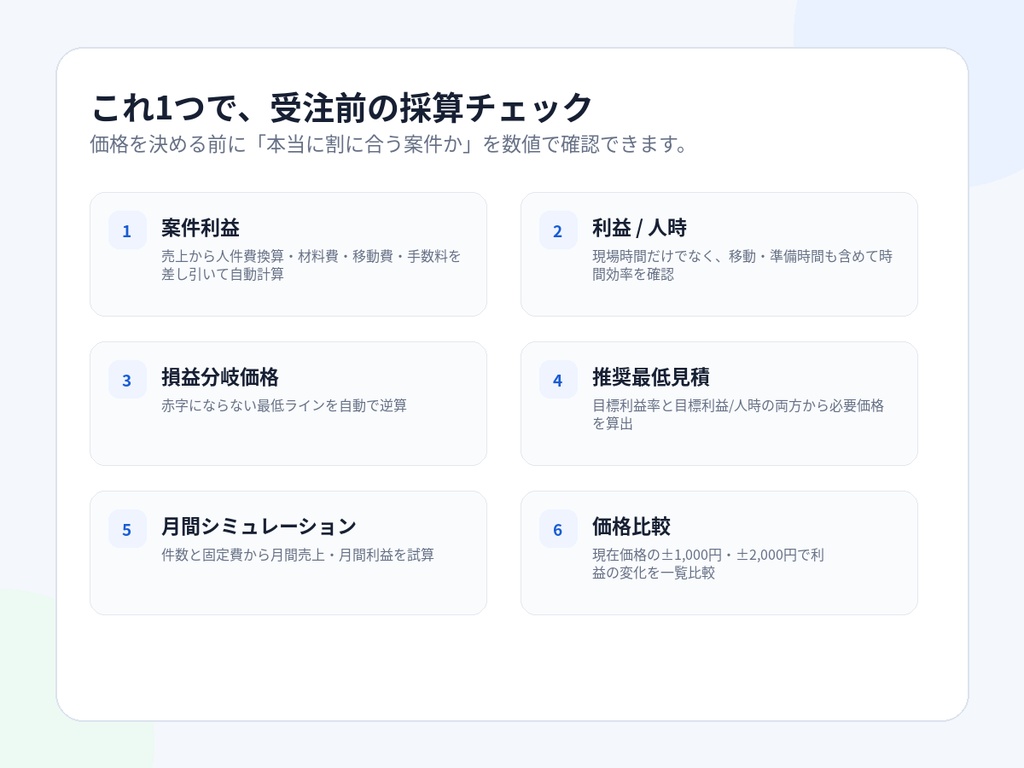Click the 推奨最低見積 card title

point(651,377)
